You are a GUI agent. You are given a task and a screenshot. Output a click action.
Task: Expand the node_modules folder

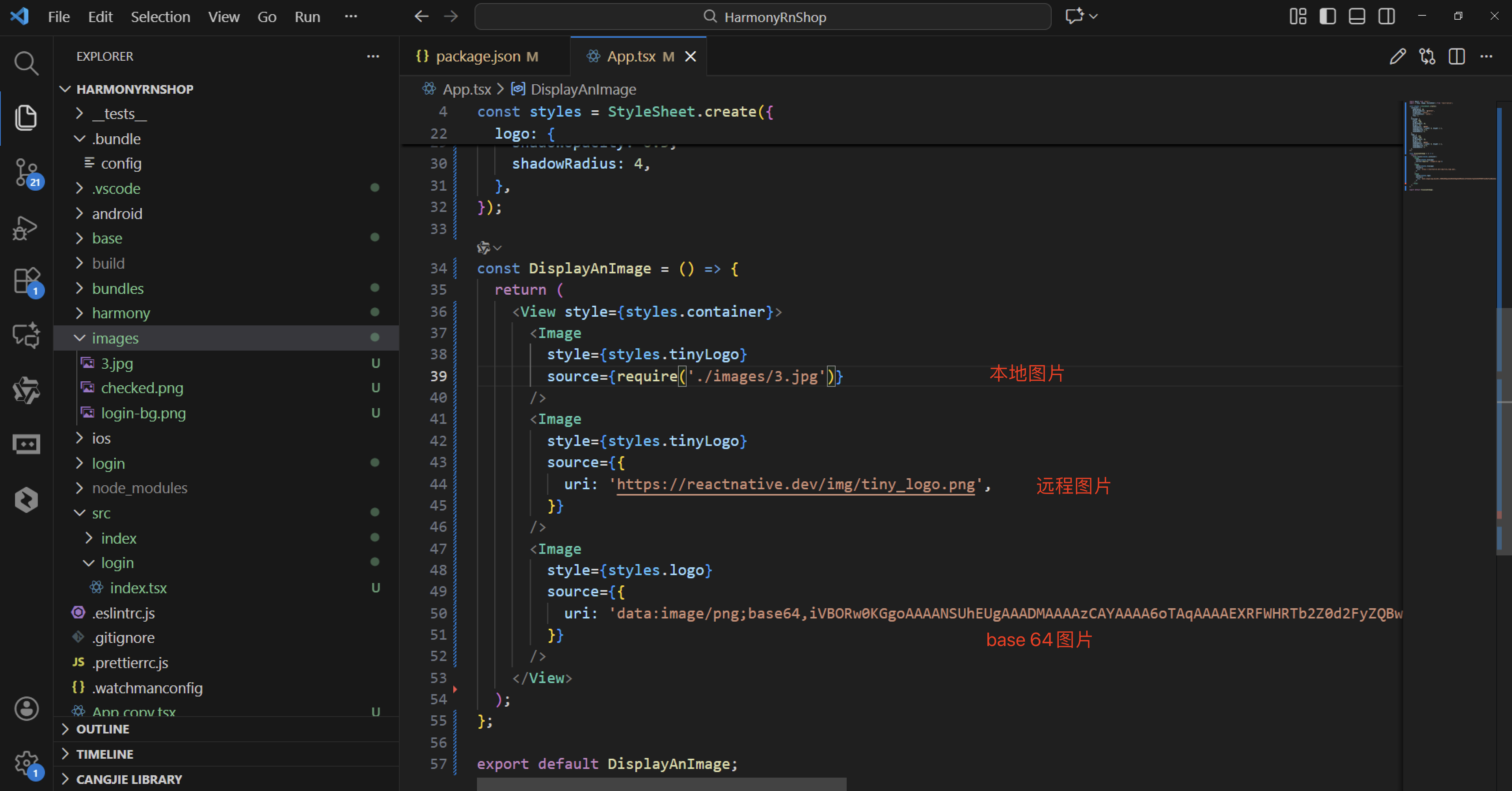pyautogui.click(x=139, y=488)
